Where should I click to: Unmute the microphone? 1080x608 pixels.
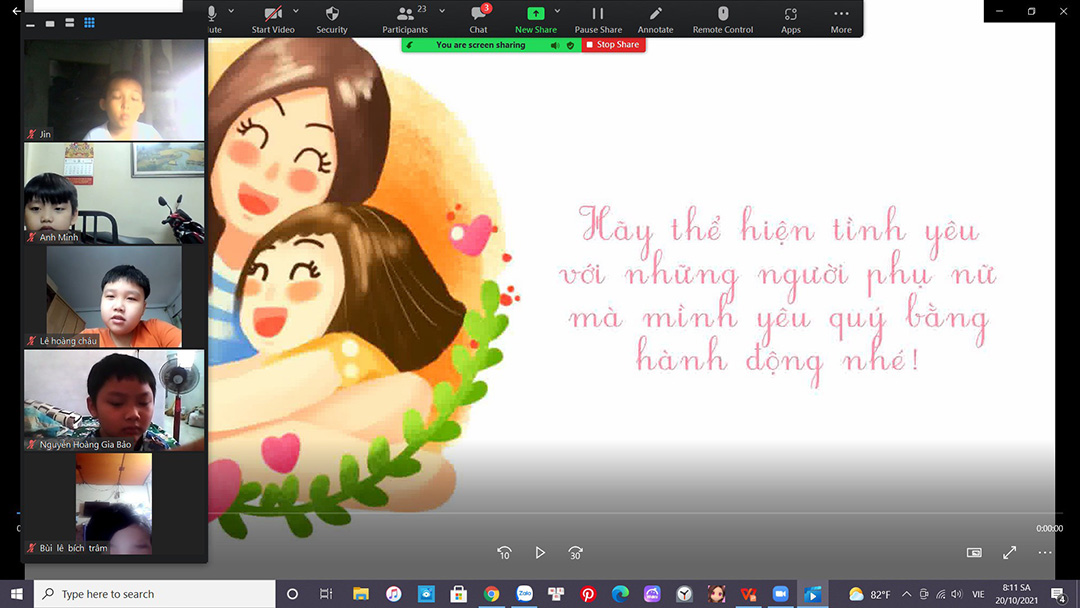point(212,15)
